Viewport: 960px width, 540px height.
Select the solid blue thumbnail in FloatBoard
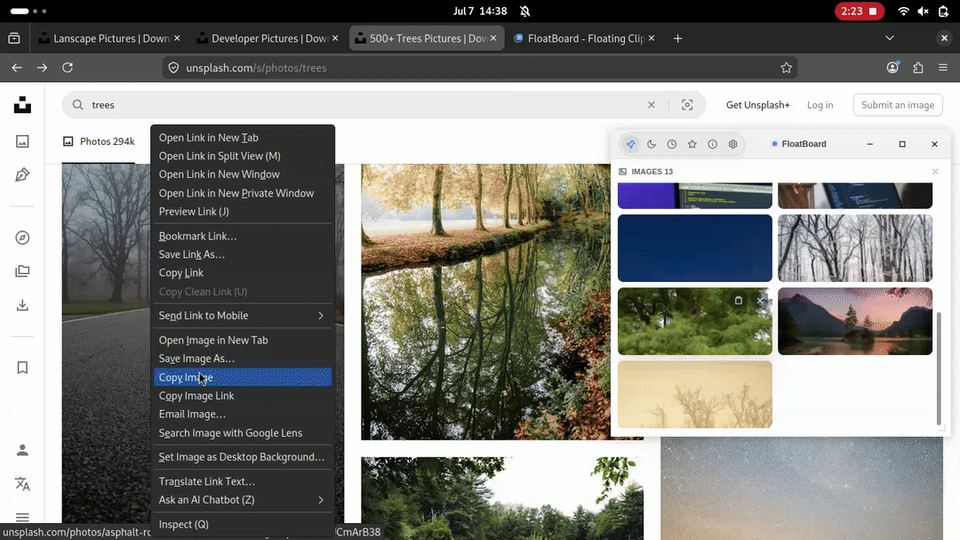point(695,248)
